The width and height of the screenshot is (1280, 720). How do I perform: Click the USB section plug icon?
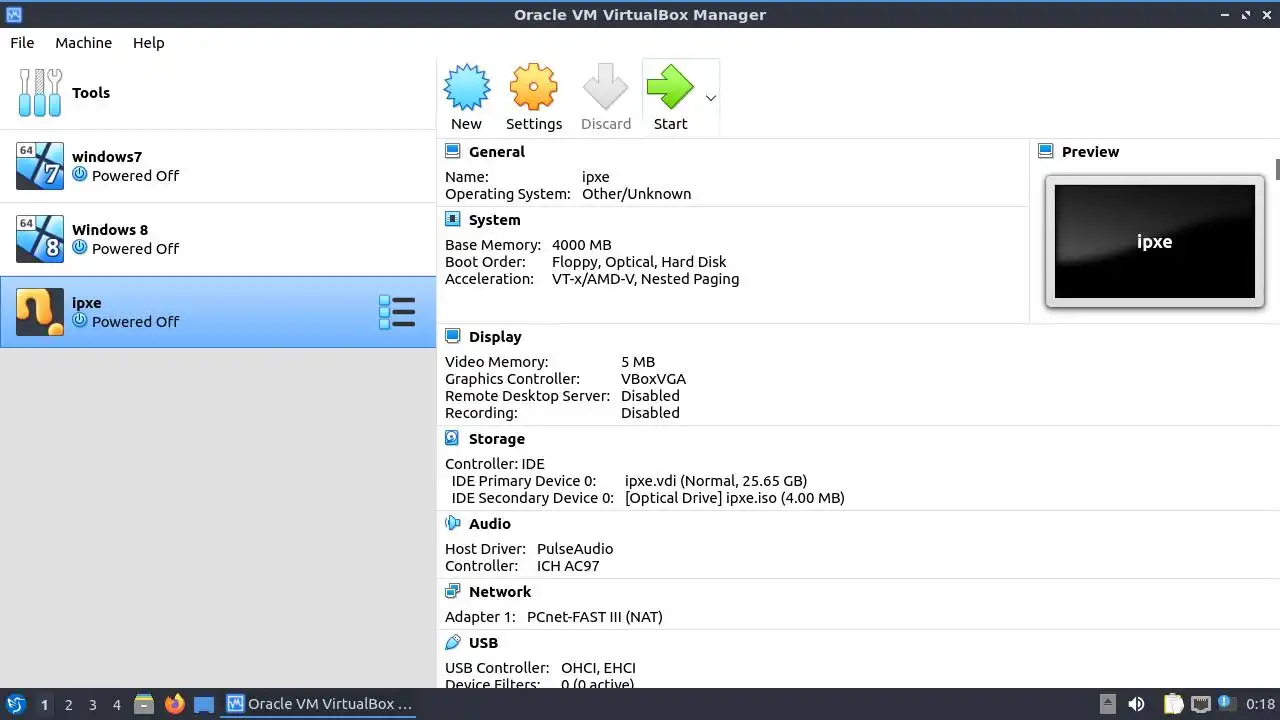[x=452, y=642]
